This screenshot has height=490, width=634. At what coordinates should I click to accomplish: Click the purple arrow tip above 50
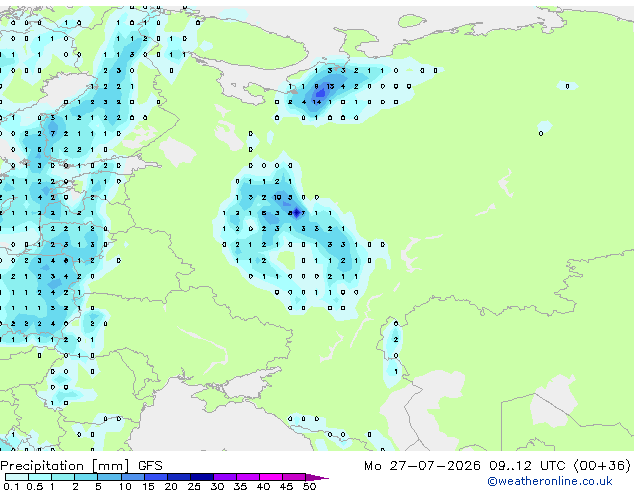click(x=317, y=477)
